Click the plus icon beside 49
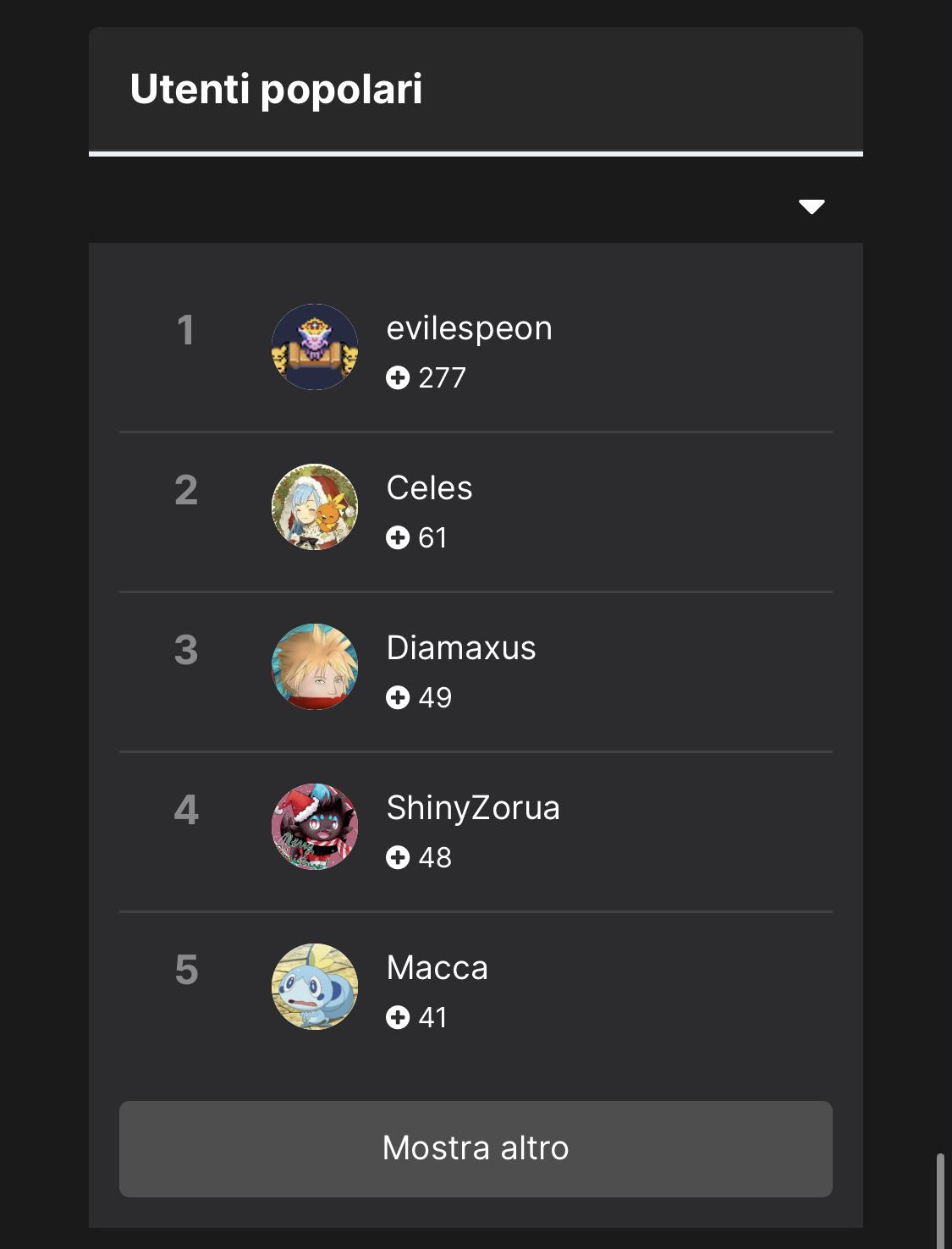This screenshot has height=1249, width=952. click(x=398, y=697)
